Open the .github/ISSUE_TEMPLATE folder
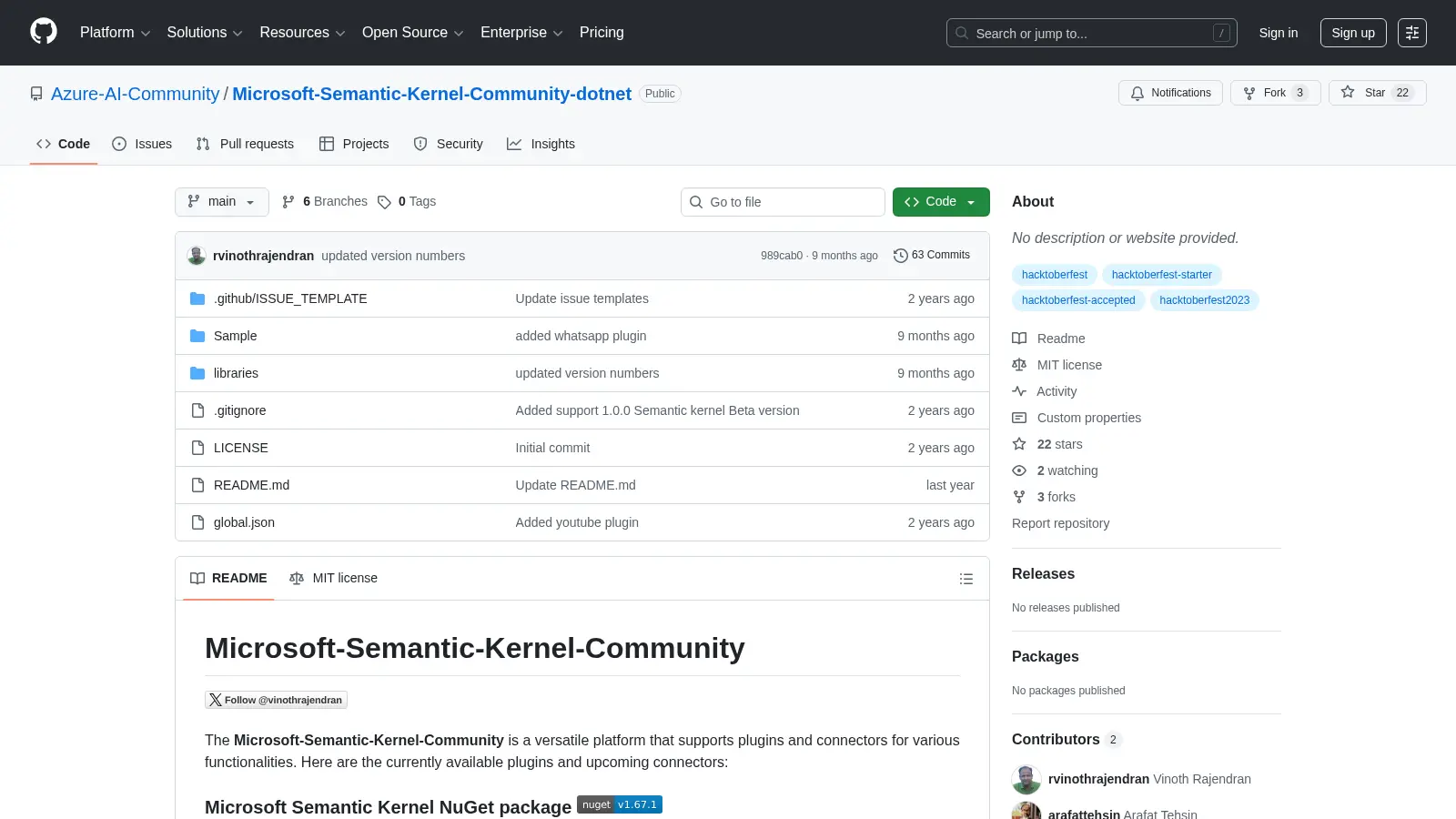 [290, 298]
